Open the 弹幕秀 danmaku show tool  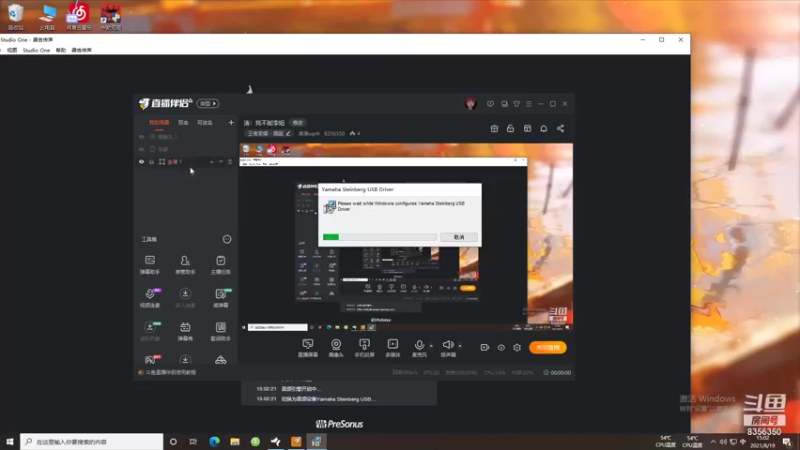[185, 331]
